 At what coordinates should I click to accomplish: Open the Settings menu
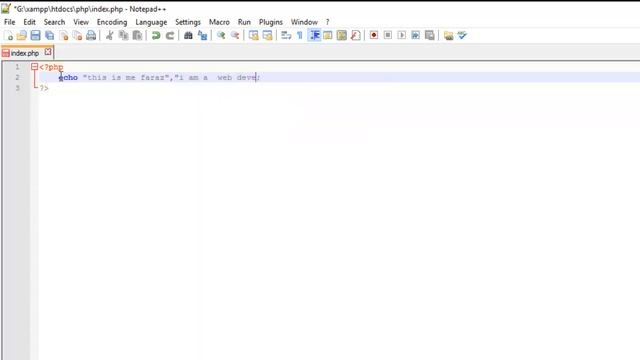point(188,22)
